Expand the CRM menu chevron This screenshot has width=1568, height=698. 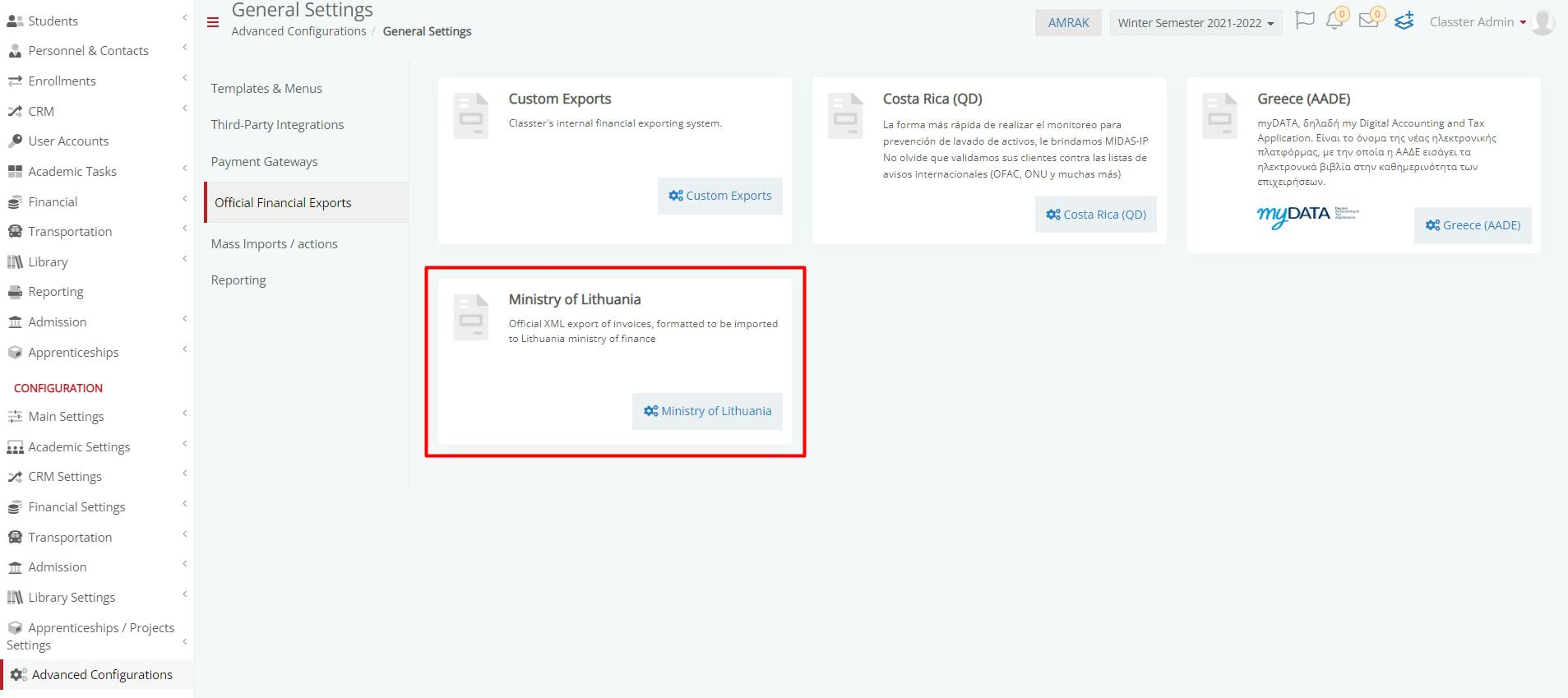pos(184,109)
